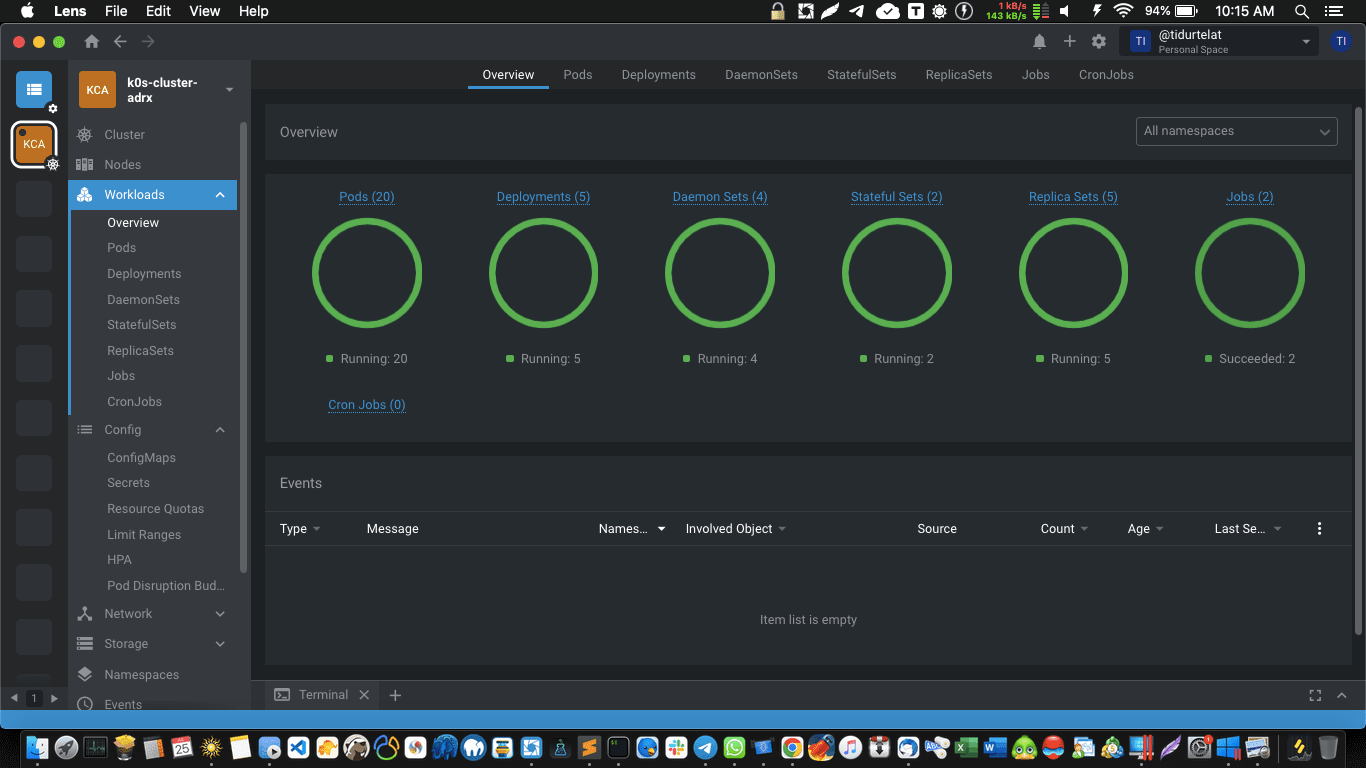This screenshot has width=1366, height=768.
Task: Collapse the Workloads section
Action: coord(220,195)
